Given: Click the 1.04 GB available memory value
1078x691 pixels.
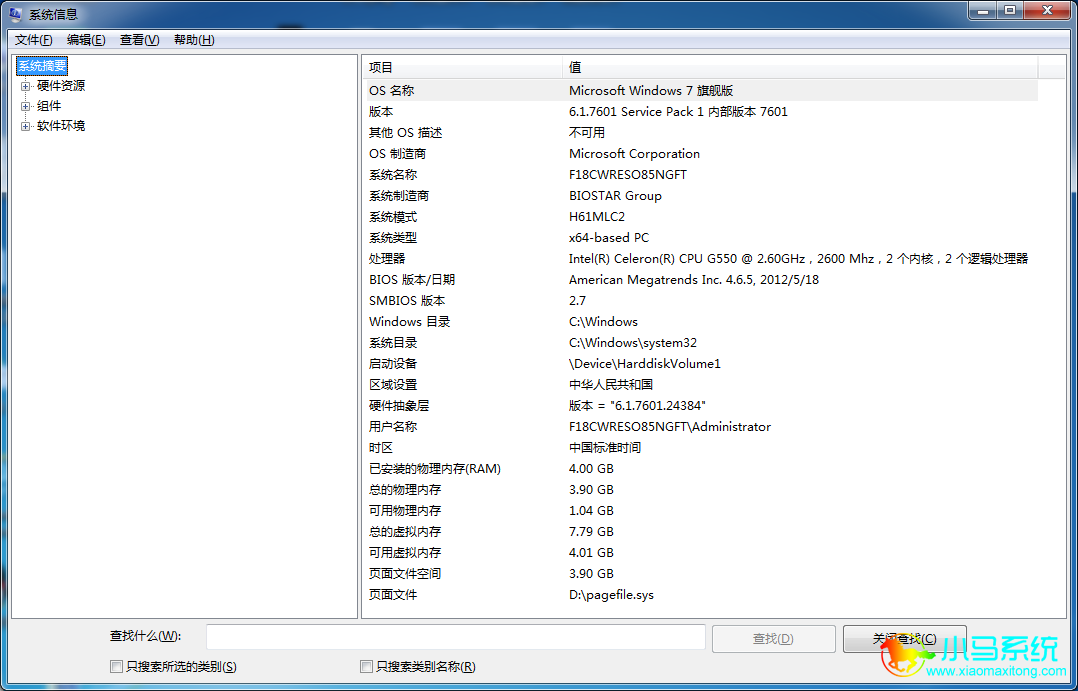Looking at the screenshot, I should [x=591, y=511].
